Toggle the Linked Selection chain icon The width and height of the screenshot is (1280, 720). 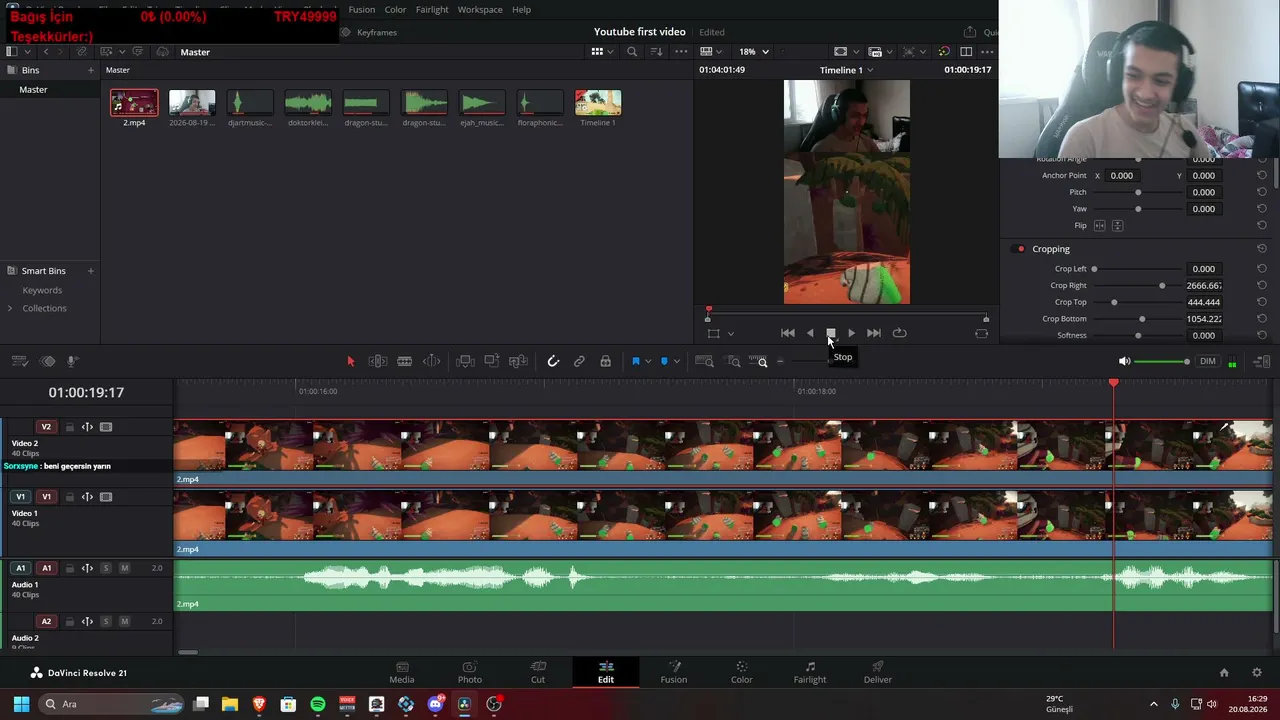(x=579, y=361)
